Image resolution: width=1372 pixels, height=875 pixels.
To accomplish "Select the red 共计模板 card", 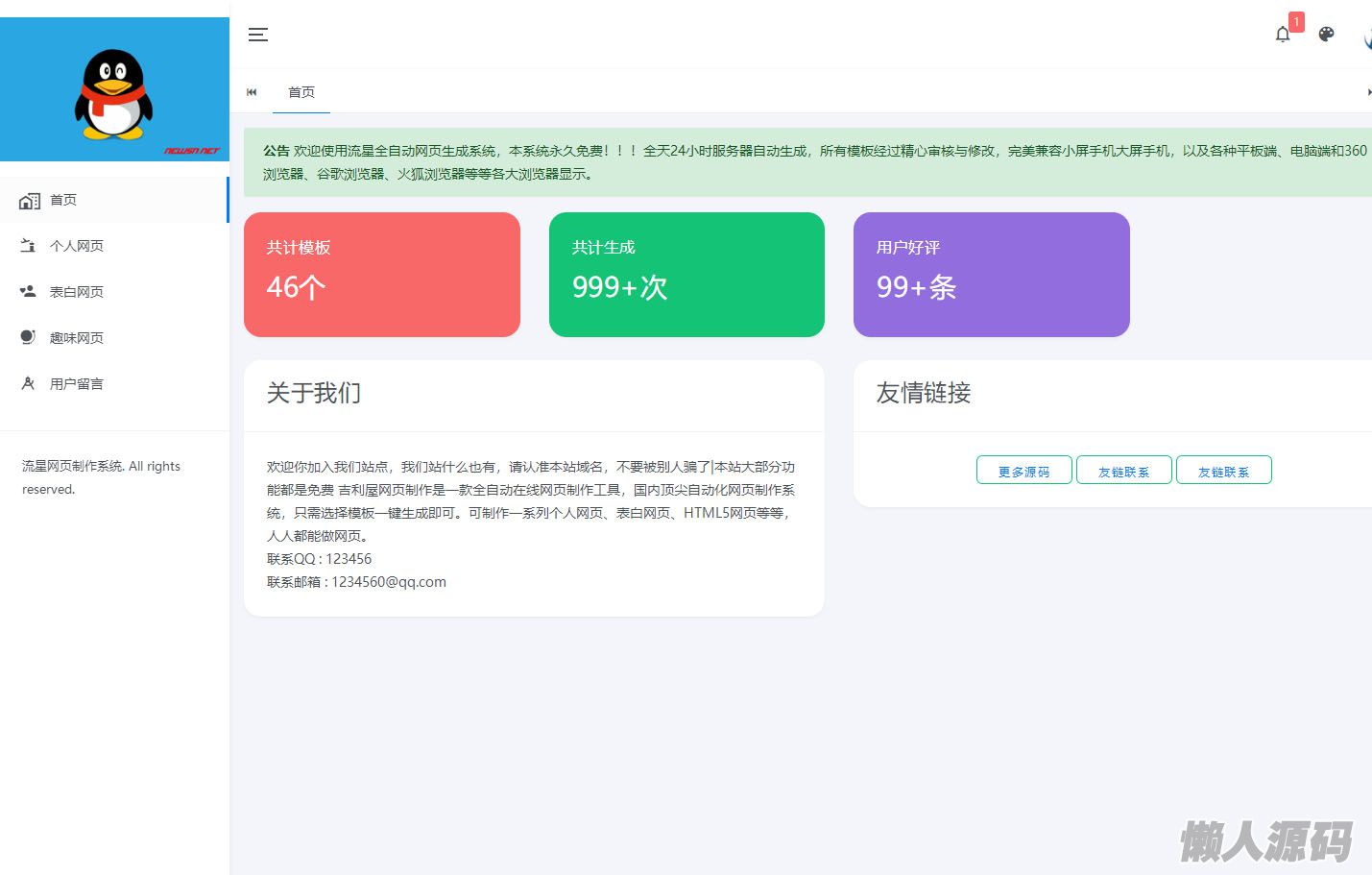I will tap(382, 275).
